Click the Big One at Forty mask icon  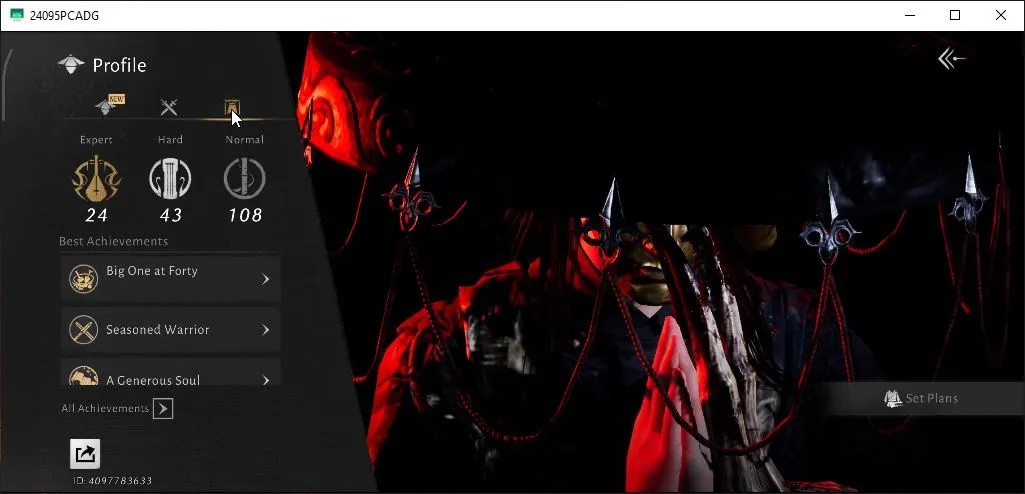[x=84, y=279]
